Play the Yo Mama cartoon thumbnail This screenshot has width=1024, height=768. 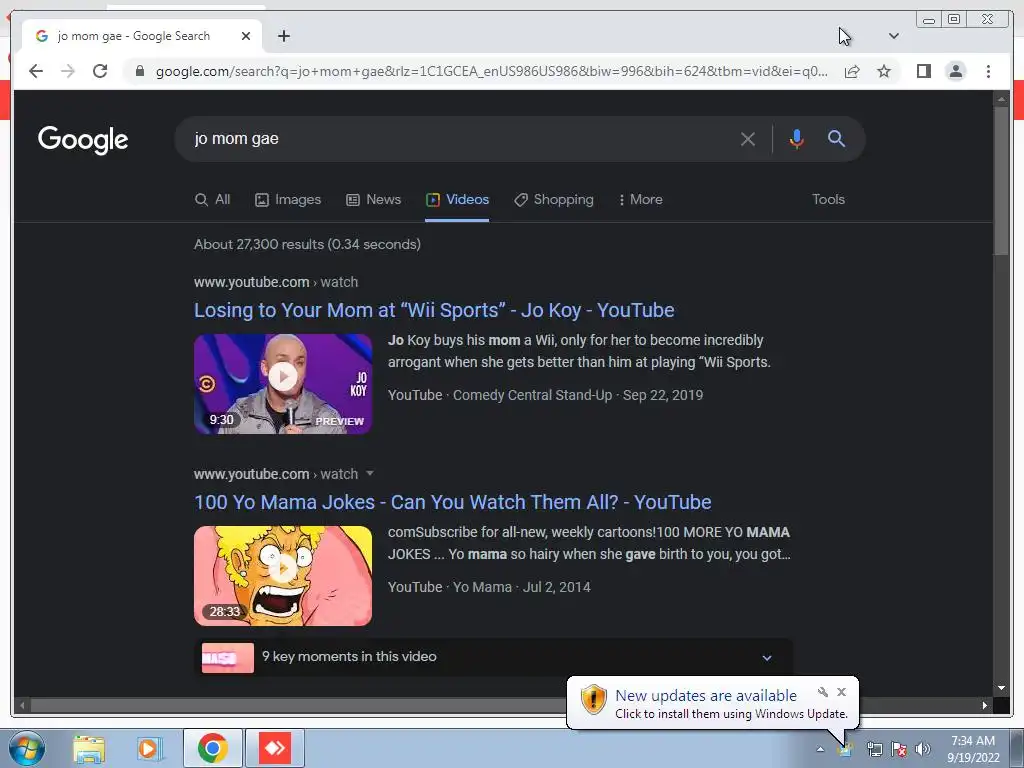click(283, 576)
